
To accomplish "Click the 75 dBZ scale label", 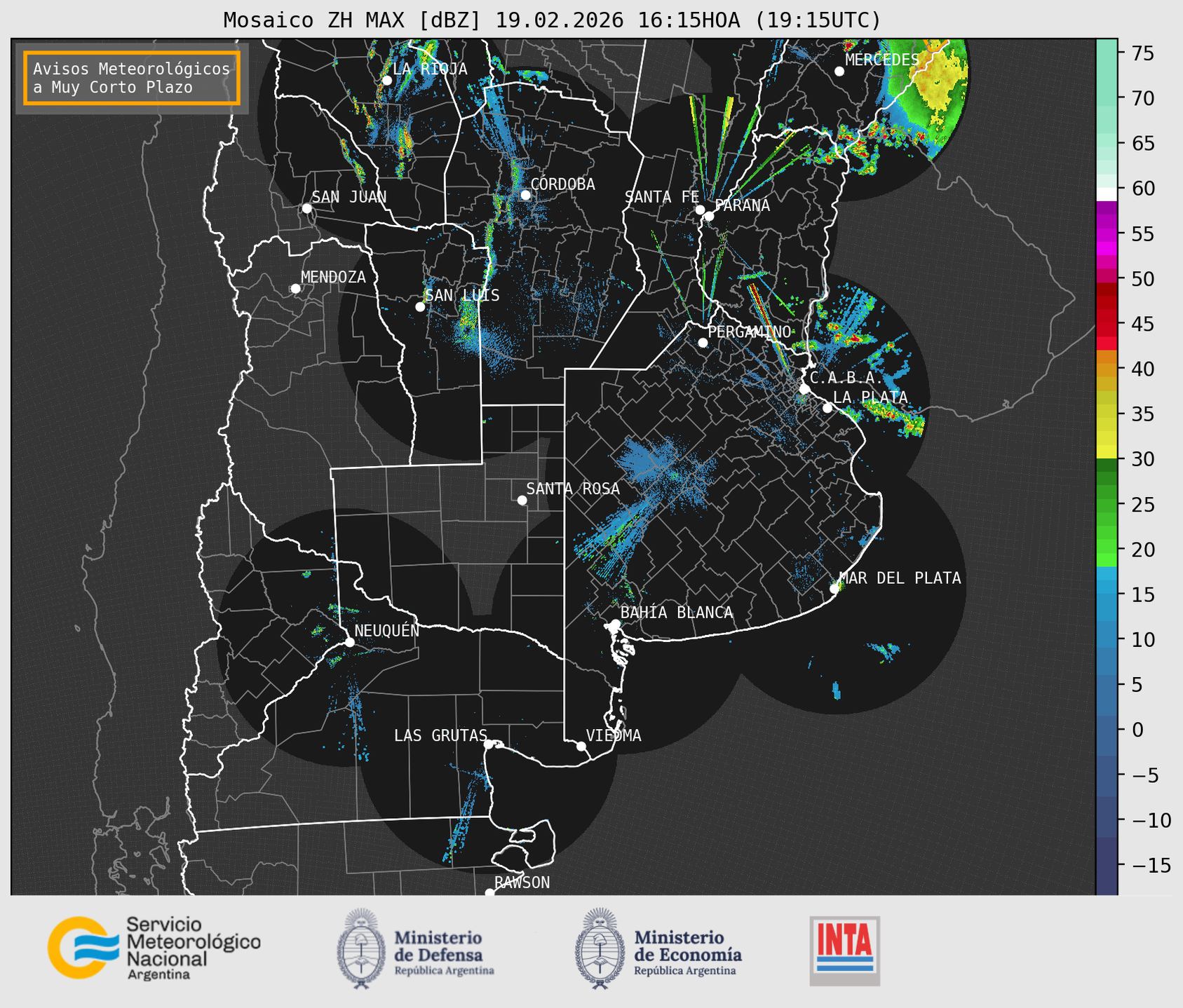I will (x=1143, y=53).
